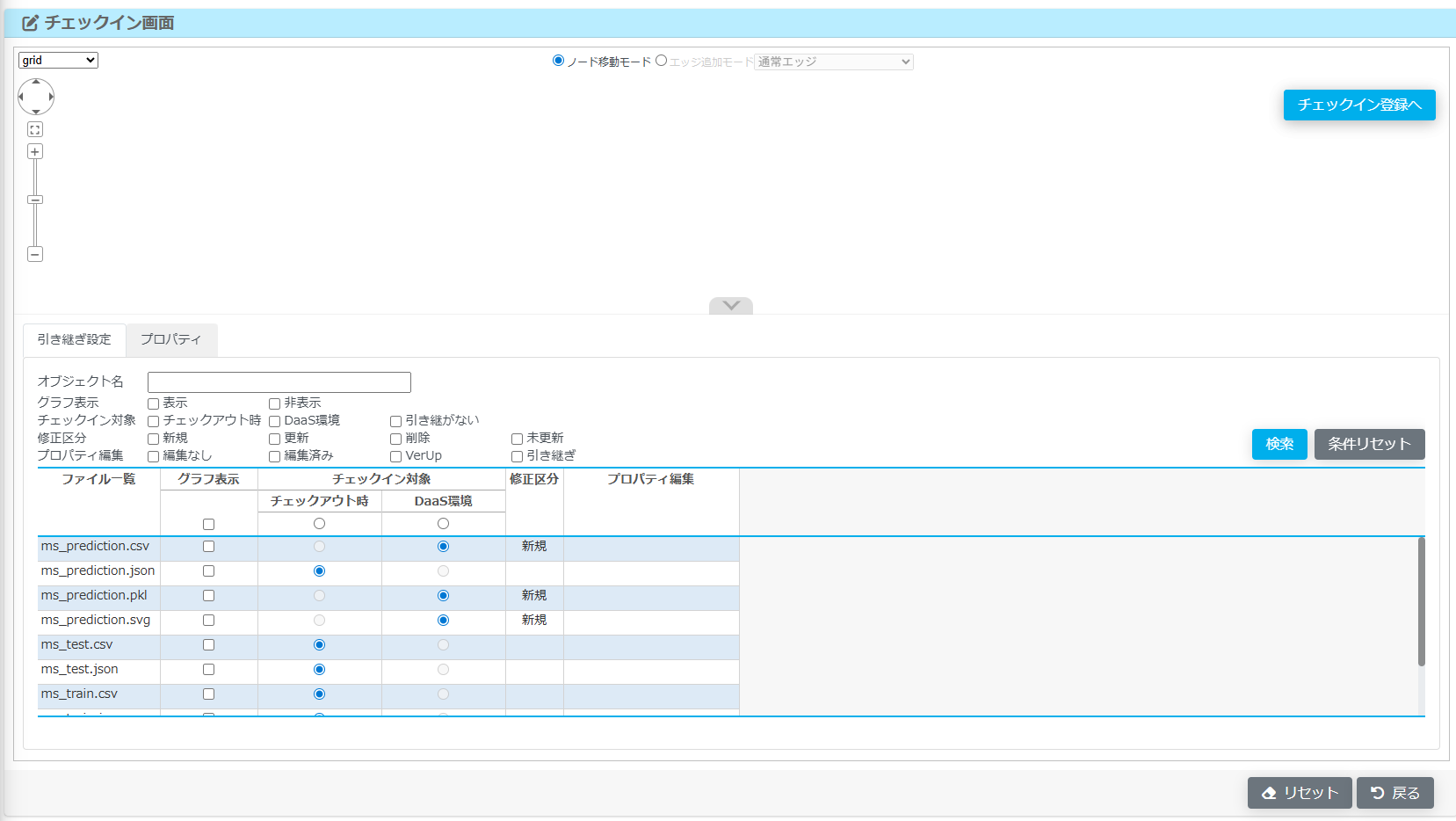
Task: Click the zoom out minus icon
Action: 35,254
